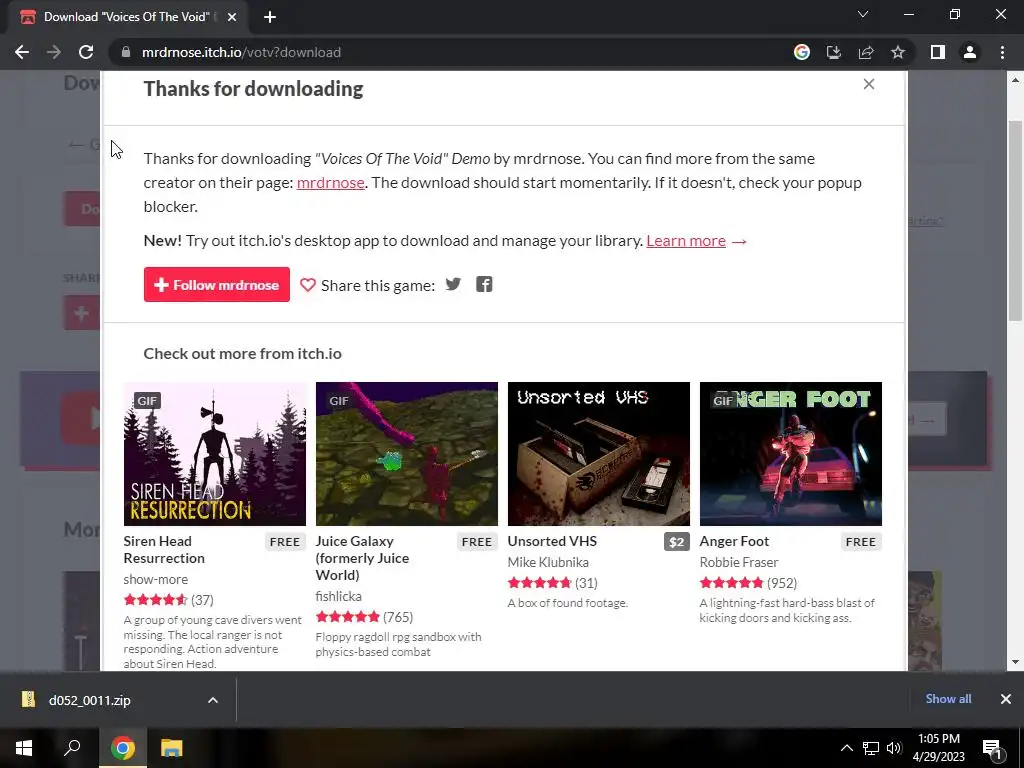Visit the show-more author page
Viewport: 1024px width, 768px height.
155,579
